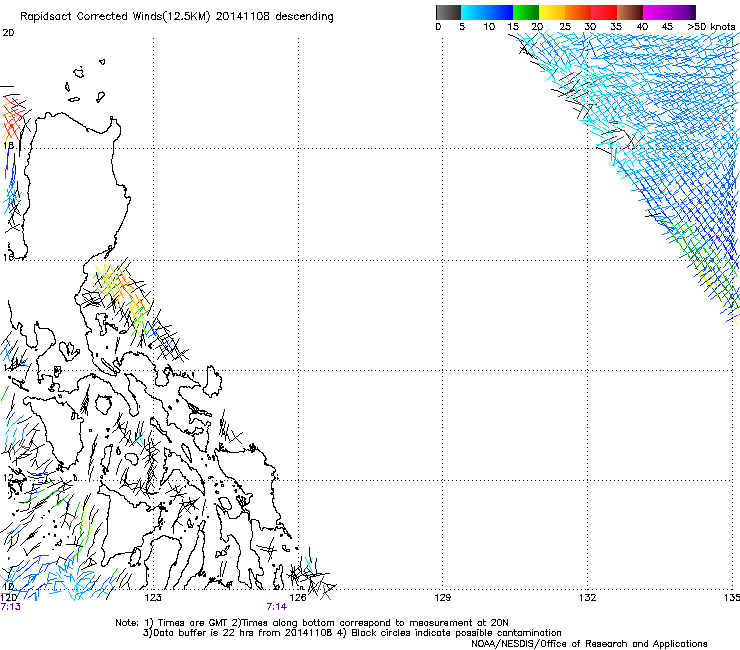Click the legend label '25'
The width and height of the screenshot is (740, 650).
565,27
